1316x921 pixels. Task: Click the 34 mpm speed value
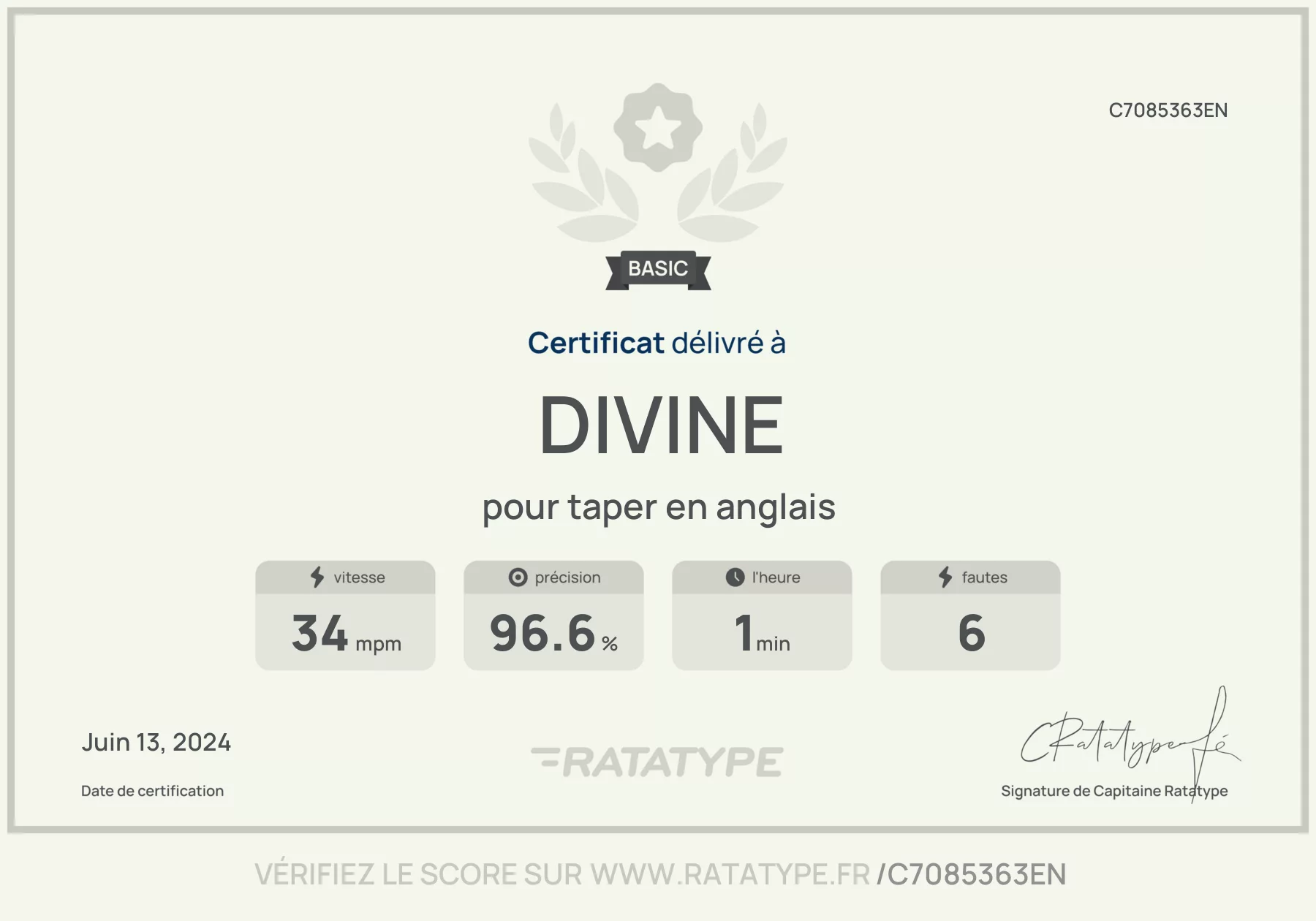[346, 633]
